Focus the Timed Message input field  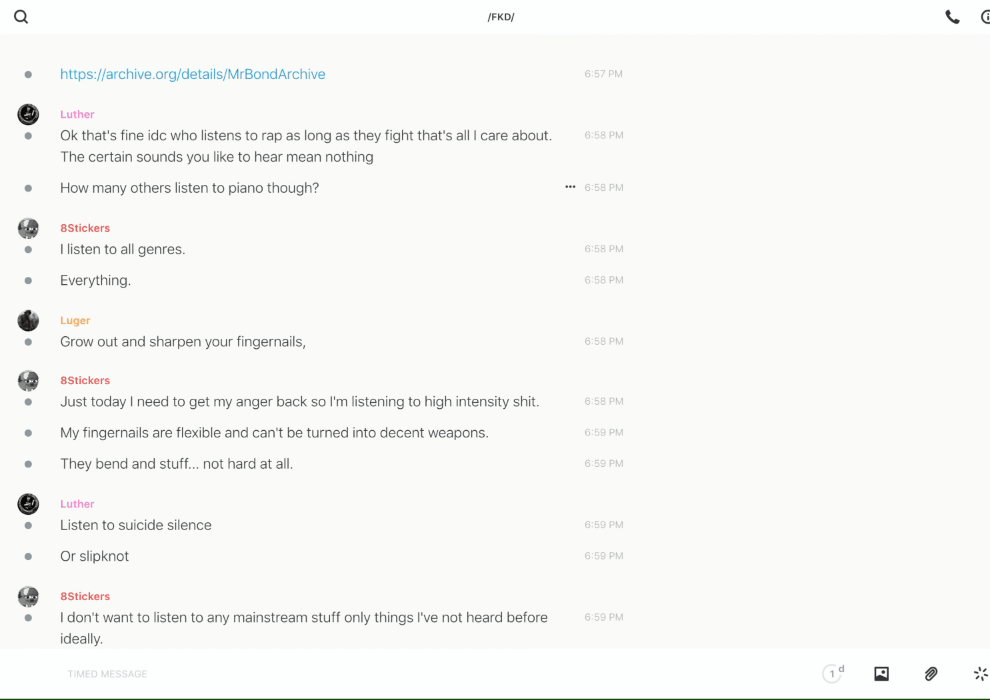click(x=400, y=674)
